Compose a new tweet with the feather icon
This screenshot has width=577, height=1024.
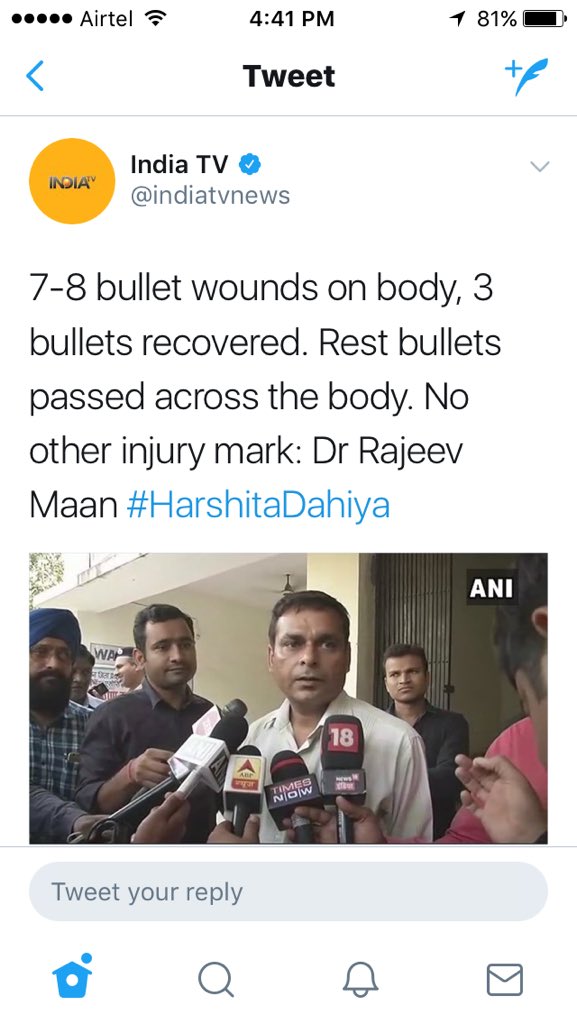point(526,76)
